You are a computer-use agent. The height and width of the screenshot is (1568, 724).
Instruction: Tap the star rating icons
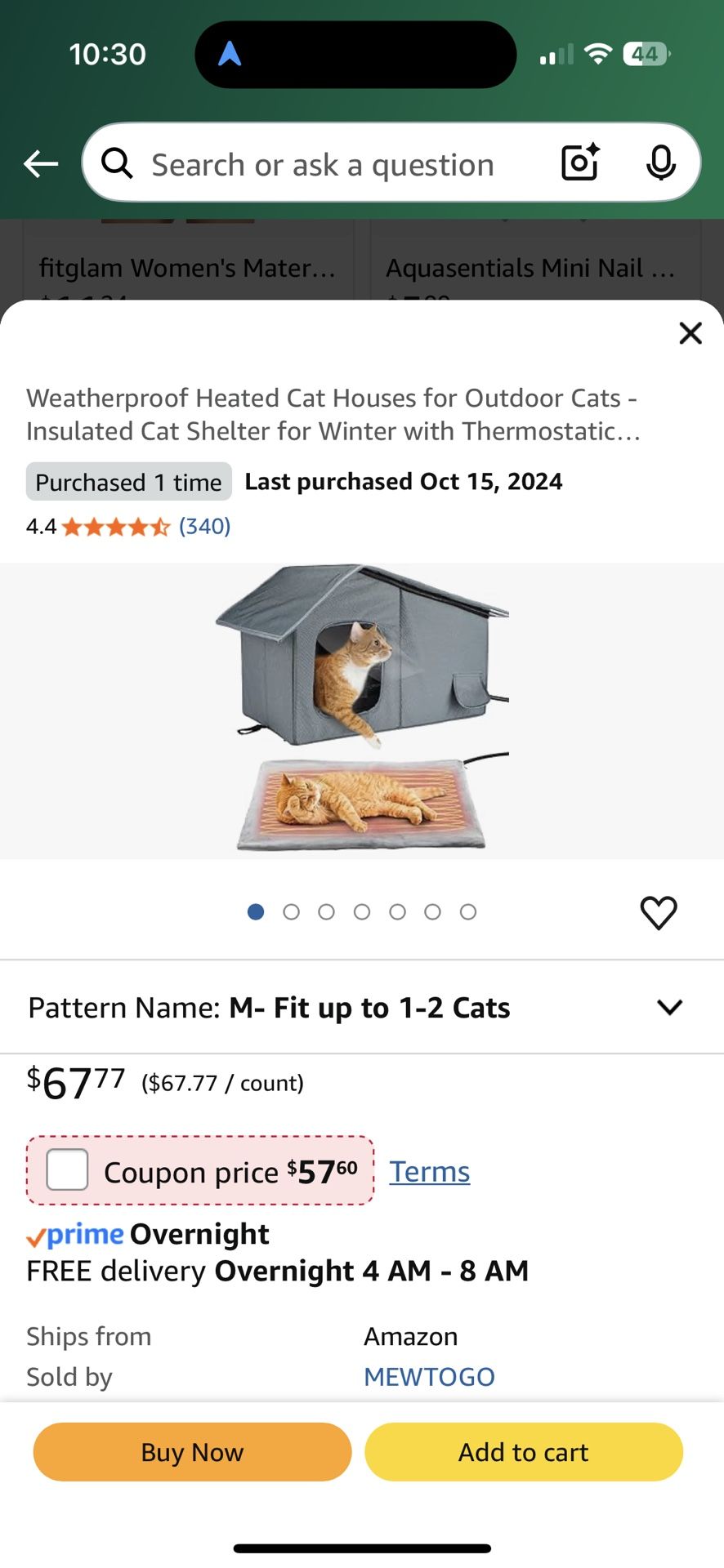pos(115,527)
